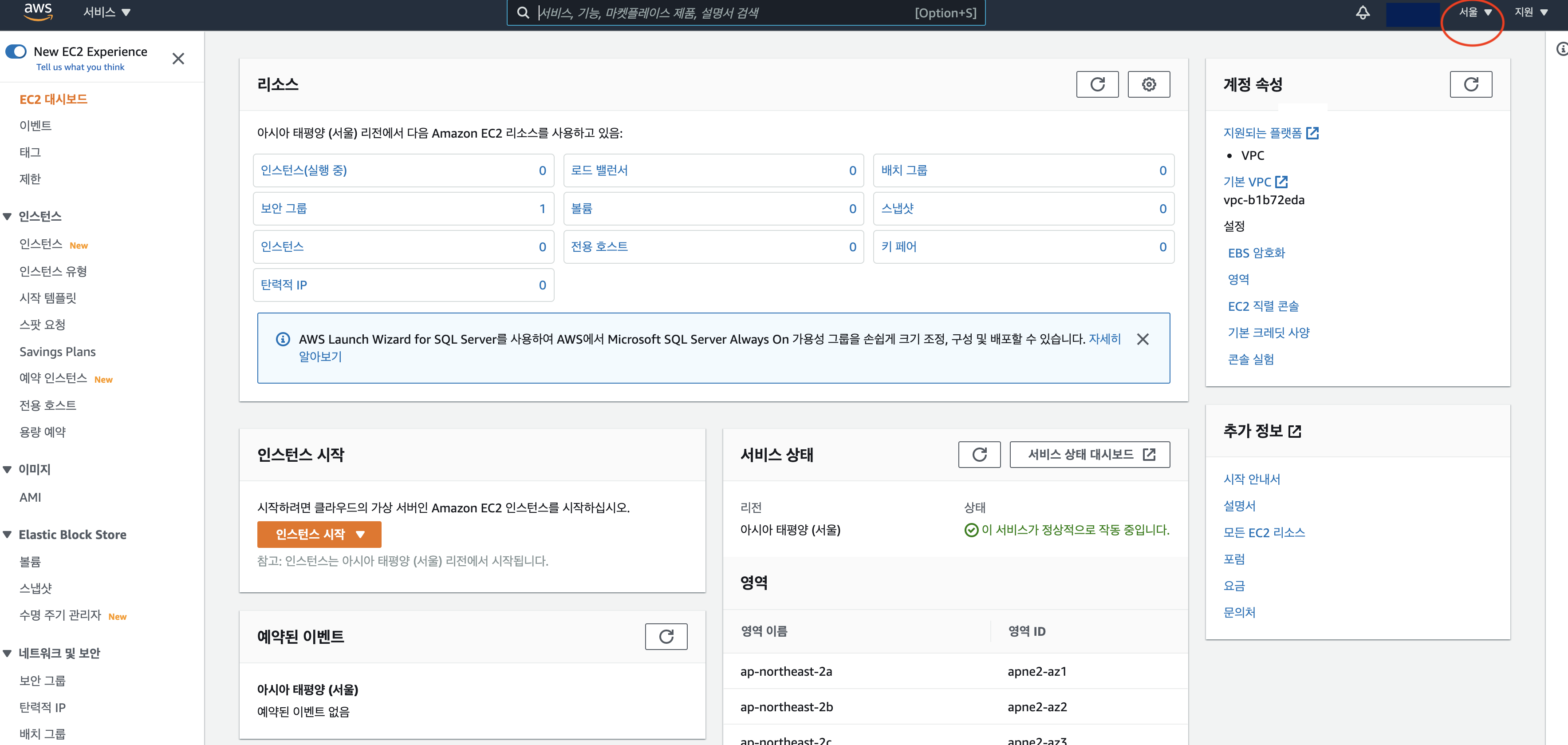Dismiss the SQL Server Launch Wizard banner
The width and height of the screenshot is (1568, 745).
coord(1143,339)
